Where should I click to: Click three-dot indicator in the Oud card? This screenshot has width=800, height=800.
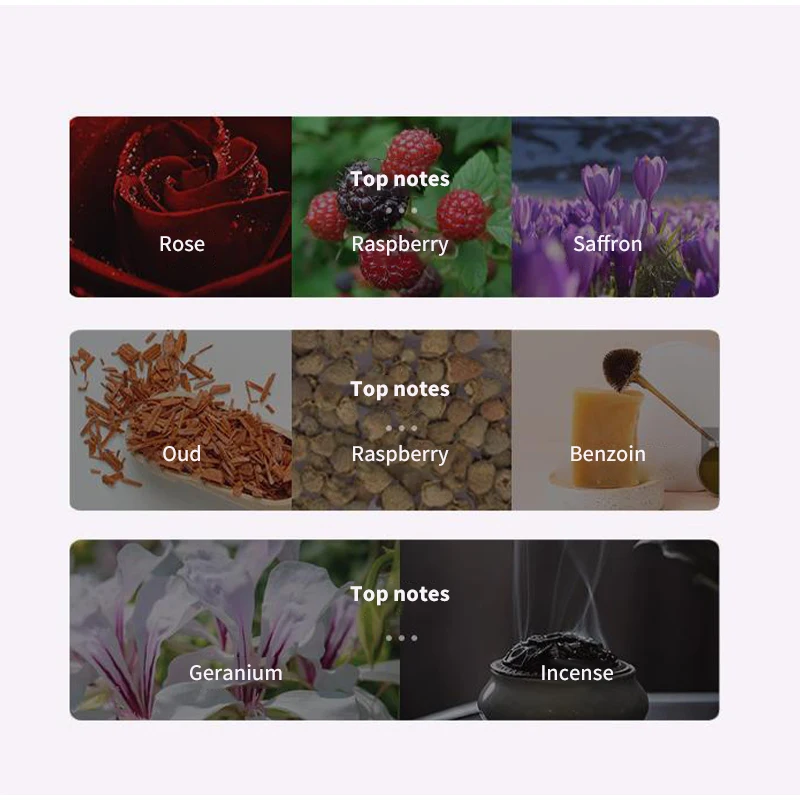click(x=402, y=428)
